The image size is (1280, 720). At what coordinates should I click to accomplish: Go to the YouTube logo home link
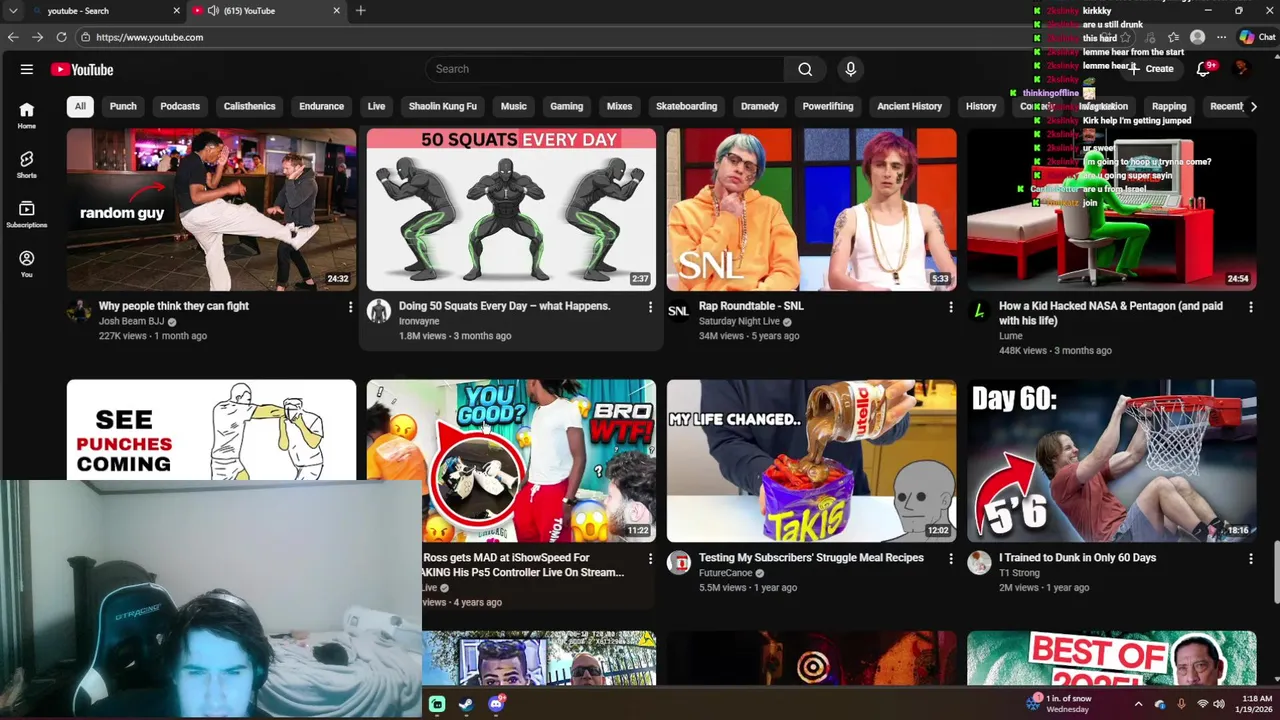pos(82,69)
